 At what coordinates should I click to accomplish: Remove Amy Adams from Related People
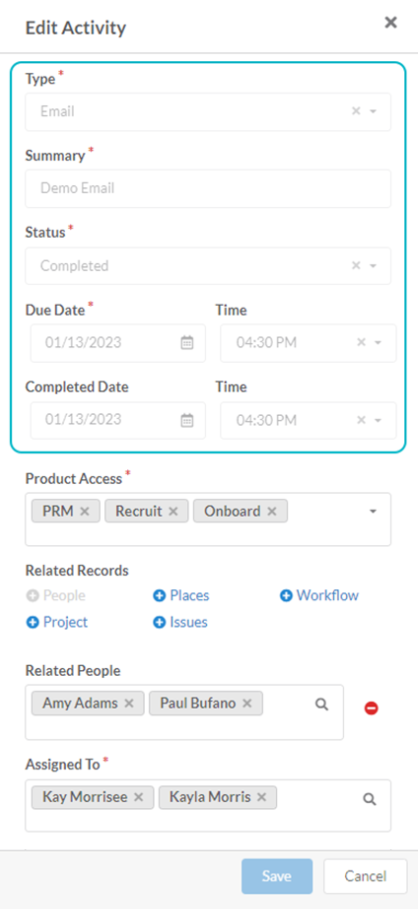[129, 703]
